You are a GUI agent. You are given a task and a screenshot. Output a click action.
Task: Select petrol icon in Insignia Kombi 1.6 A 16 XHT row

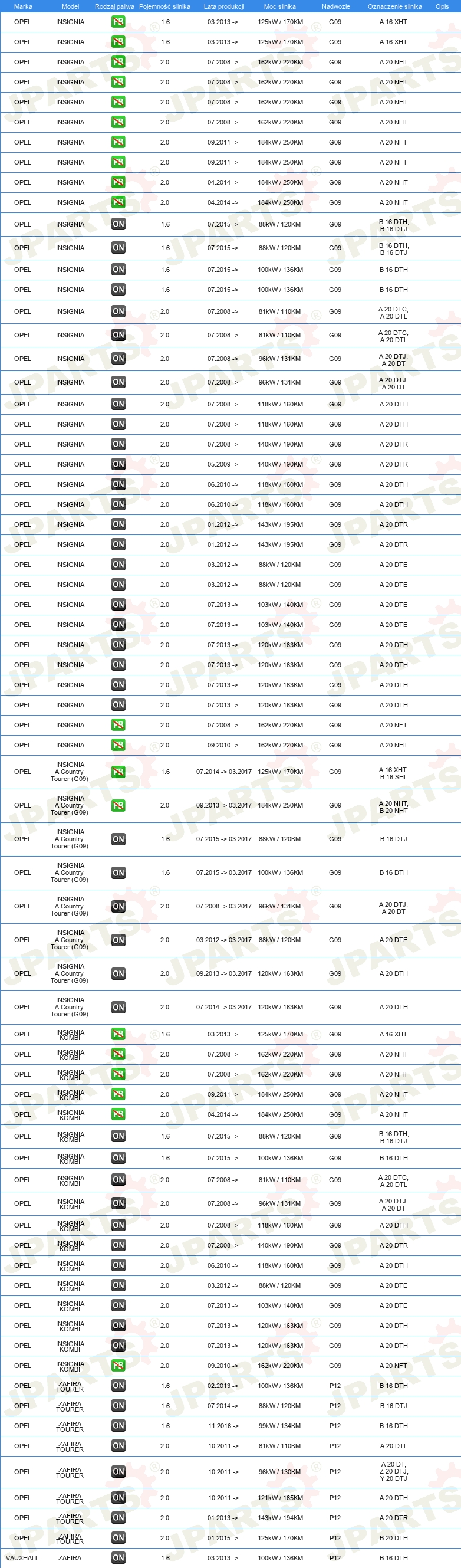[x=118, y=1034]
